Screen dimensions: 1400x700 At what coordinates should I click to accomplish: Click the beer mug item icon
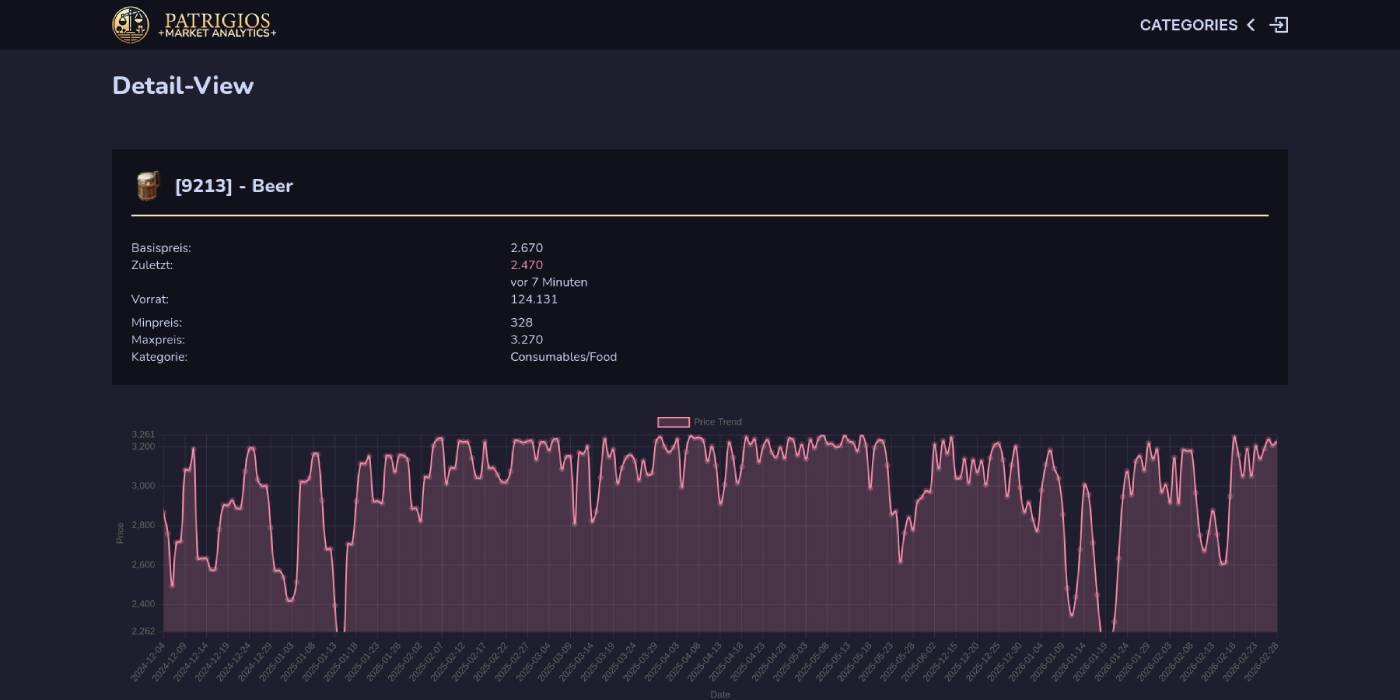click(x=148, y=185)
